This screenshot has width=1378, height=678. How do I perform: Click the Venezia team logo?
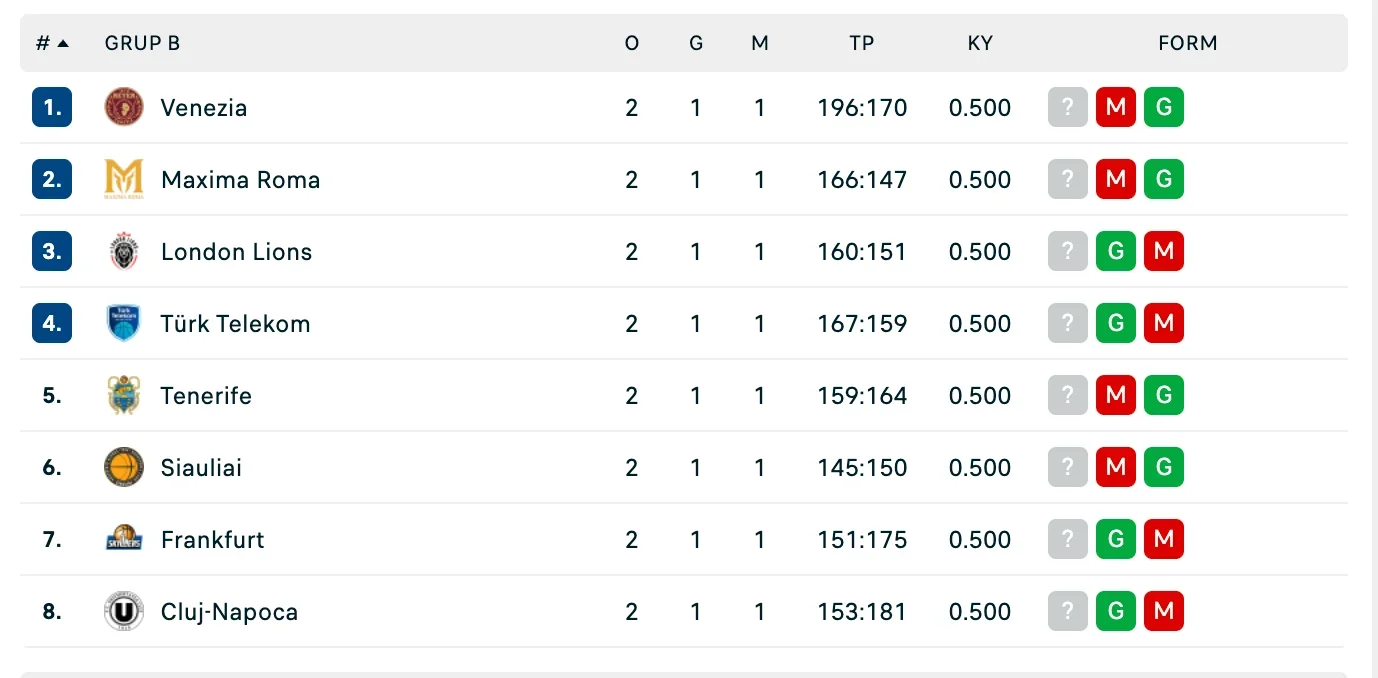tap(124, 107)
